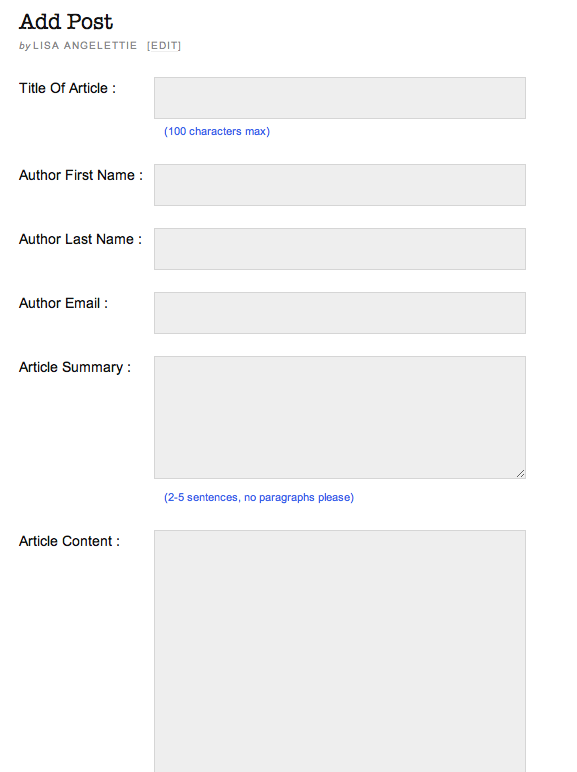Click the Lisa Angelettie author name
Image resolution: width=577 pixels, height=772 pixels.
[x=85, y=46]
